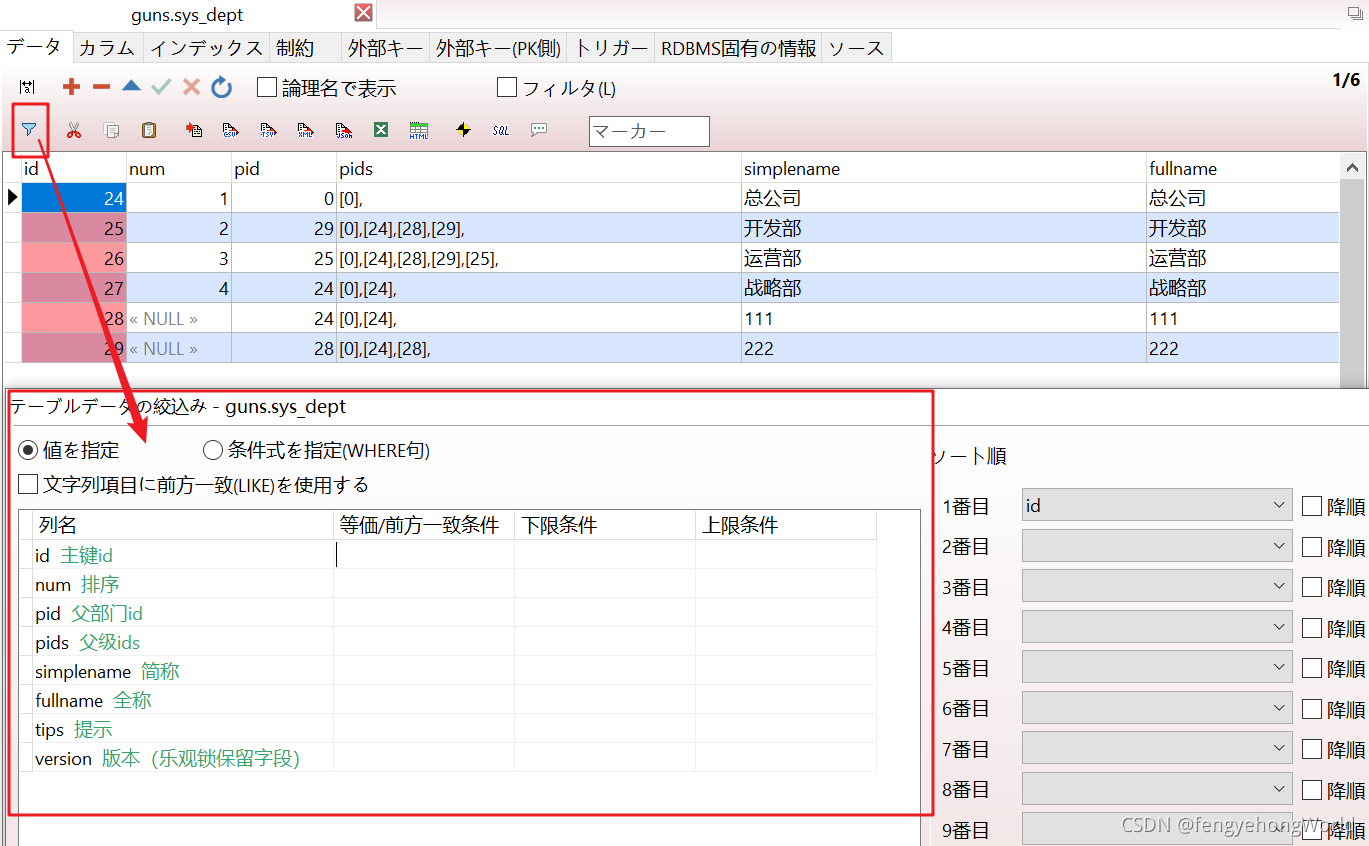Check 降順 for the 3番目 sort order
1369x846 pixels.
tap(1312, 588)
